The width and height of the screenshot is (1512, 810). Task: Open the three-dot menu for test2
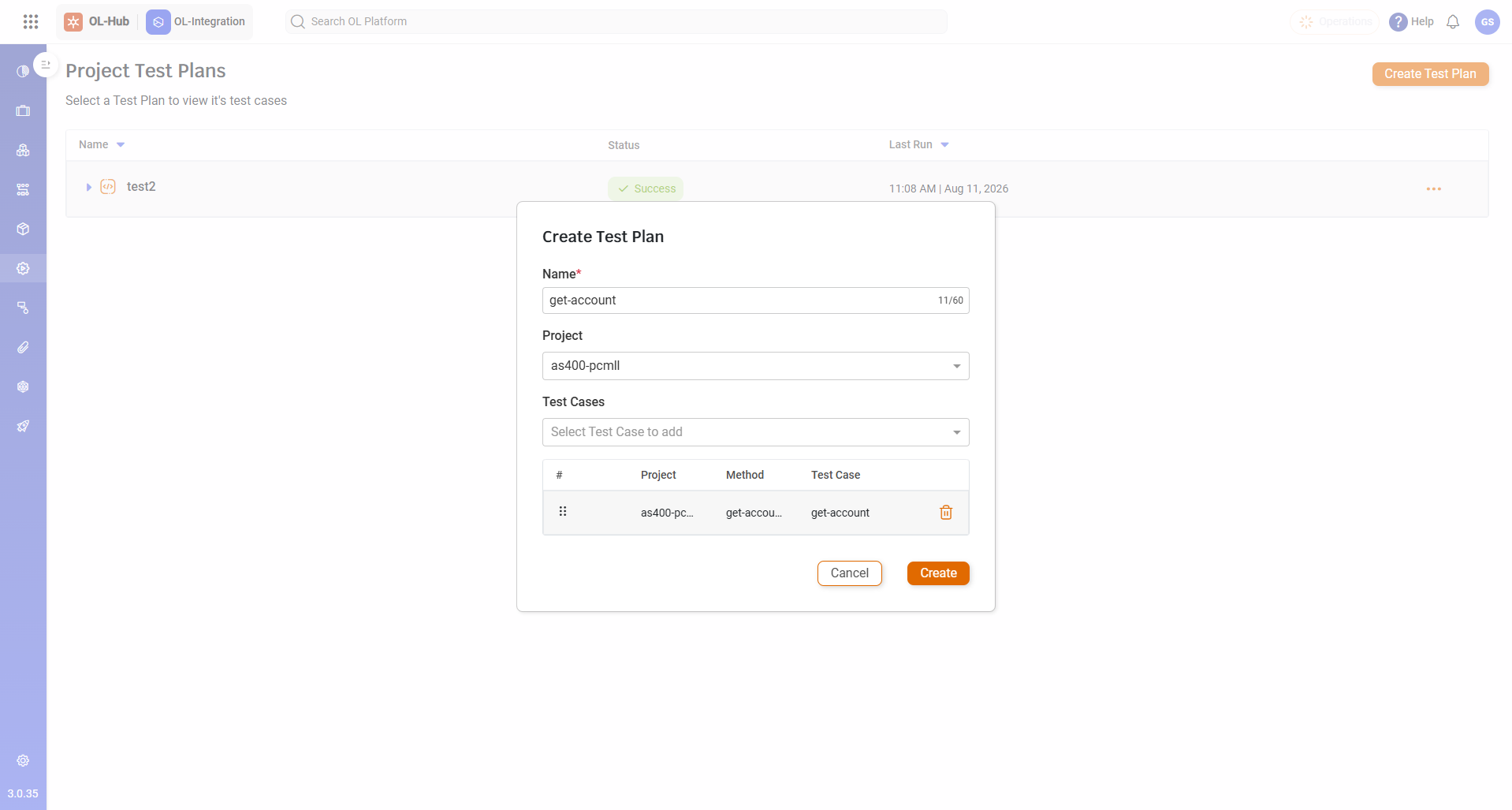tap(1433, 189)
